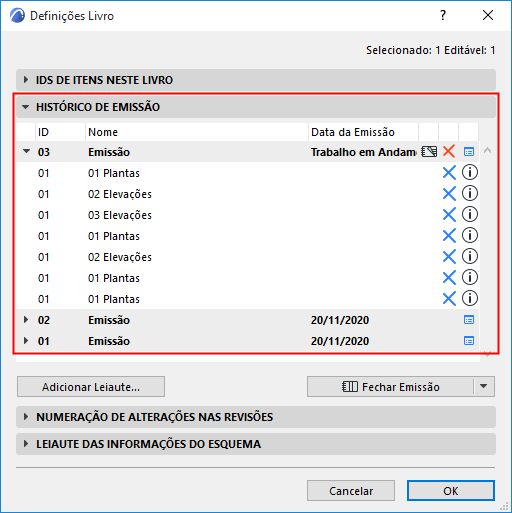Image resolution: width=512 pixels, height=513 pixels.
Task: Click the issue list scroll up arrow
Action: coord(487,151)
